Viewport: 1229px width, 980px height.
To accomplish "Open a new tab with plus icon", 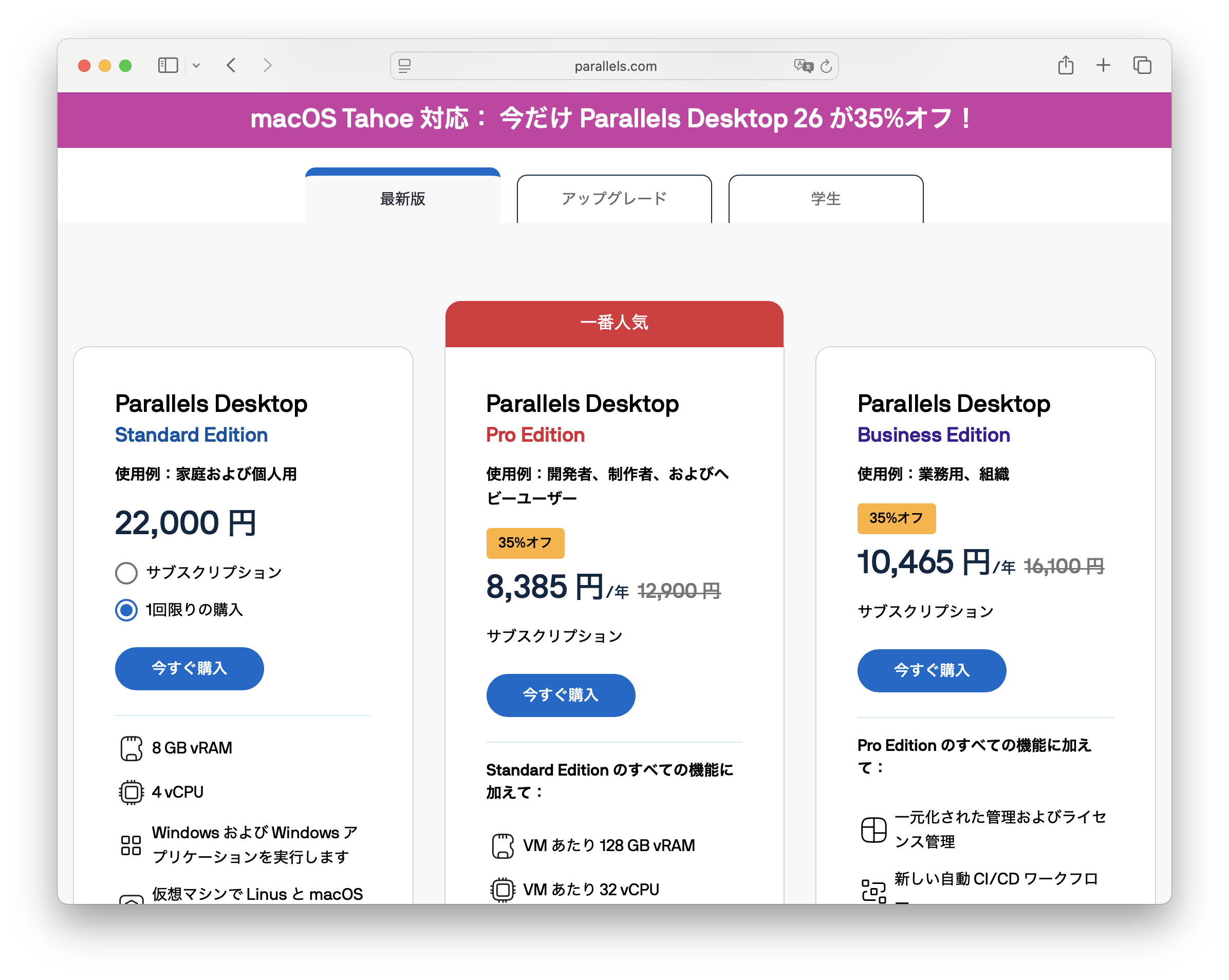I will coord(1103,65).
